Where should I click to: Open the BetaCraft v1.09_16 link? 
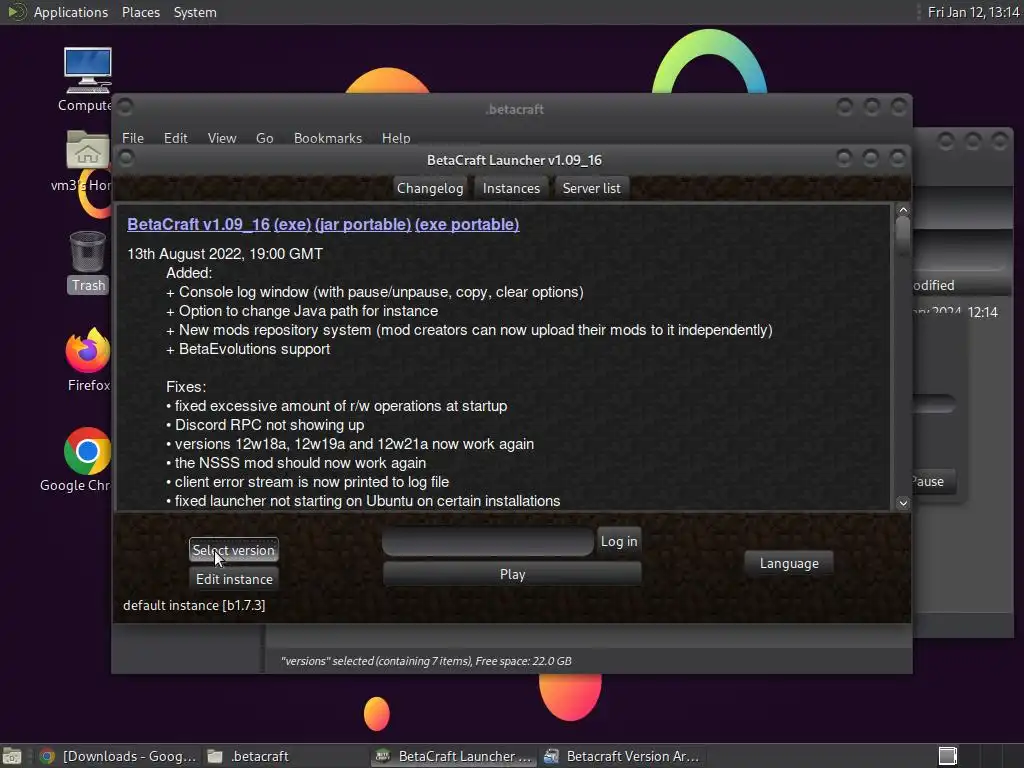[199, 224]
